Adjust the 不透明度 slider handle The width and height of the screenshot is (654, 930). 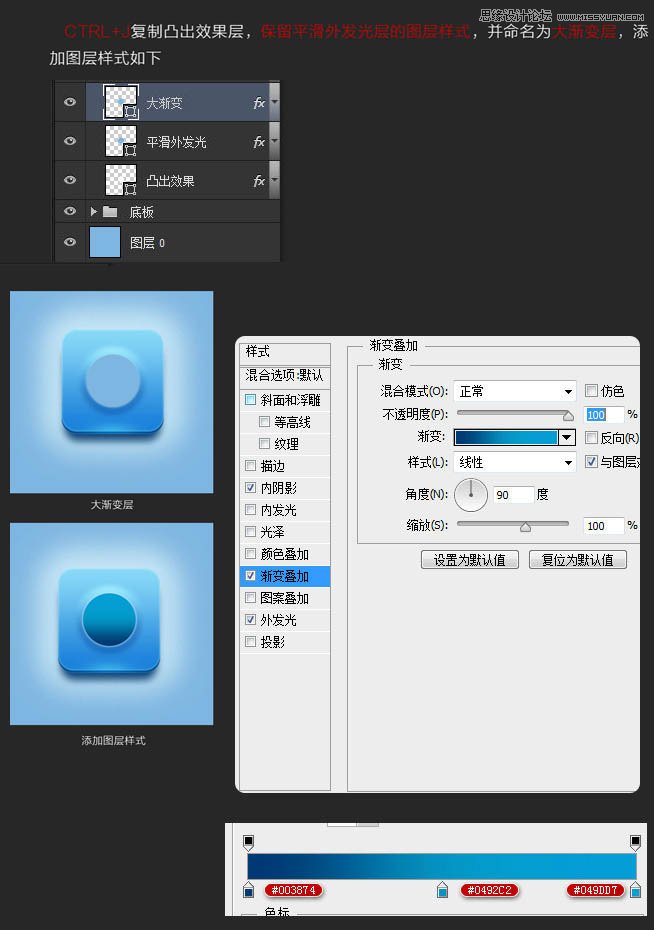pos(568,415)
